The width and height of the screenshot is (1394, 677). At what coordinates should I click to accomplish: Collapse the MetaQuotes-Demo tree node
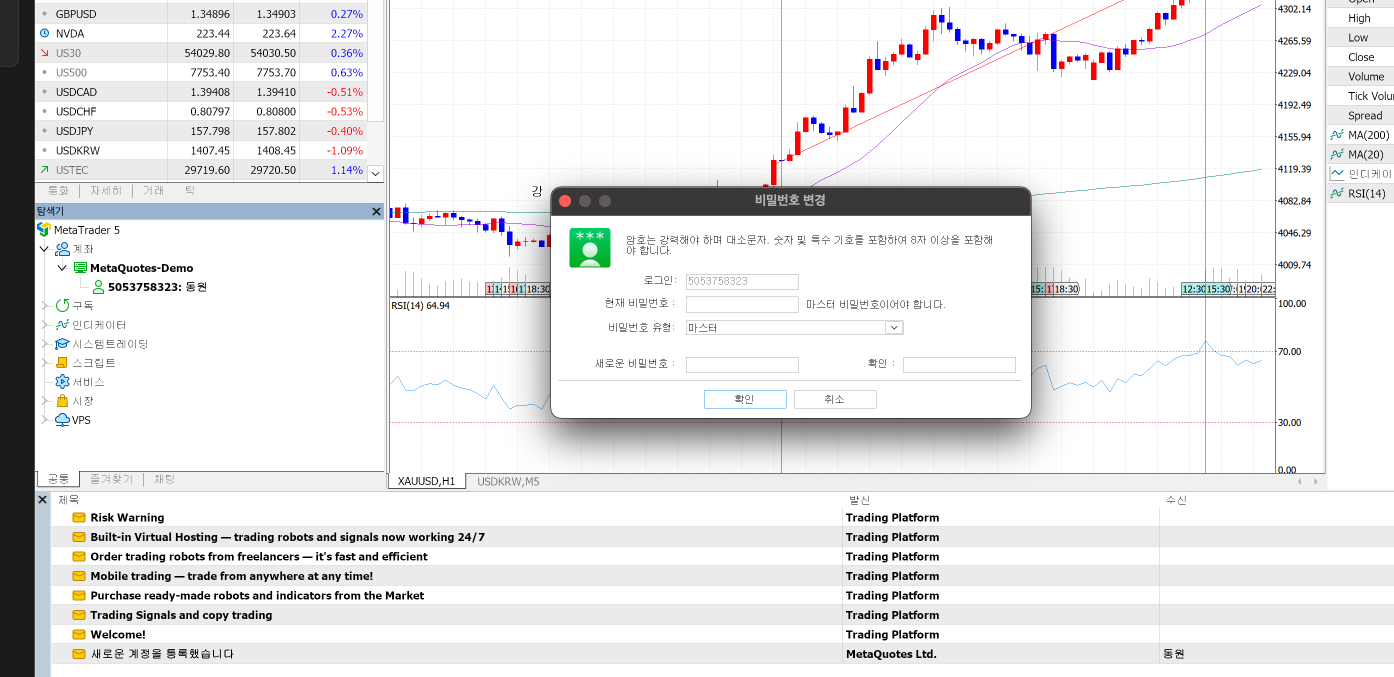(62, 268)
